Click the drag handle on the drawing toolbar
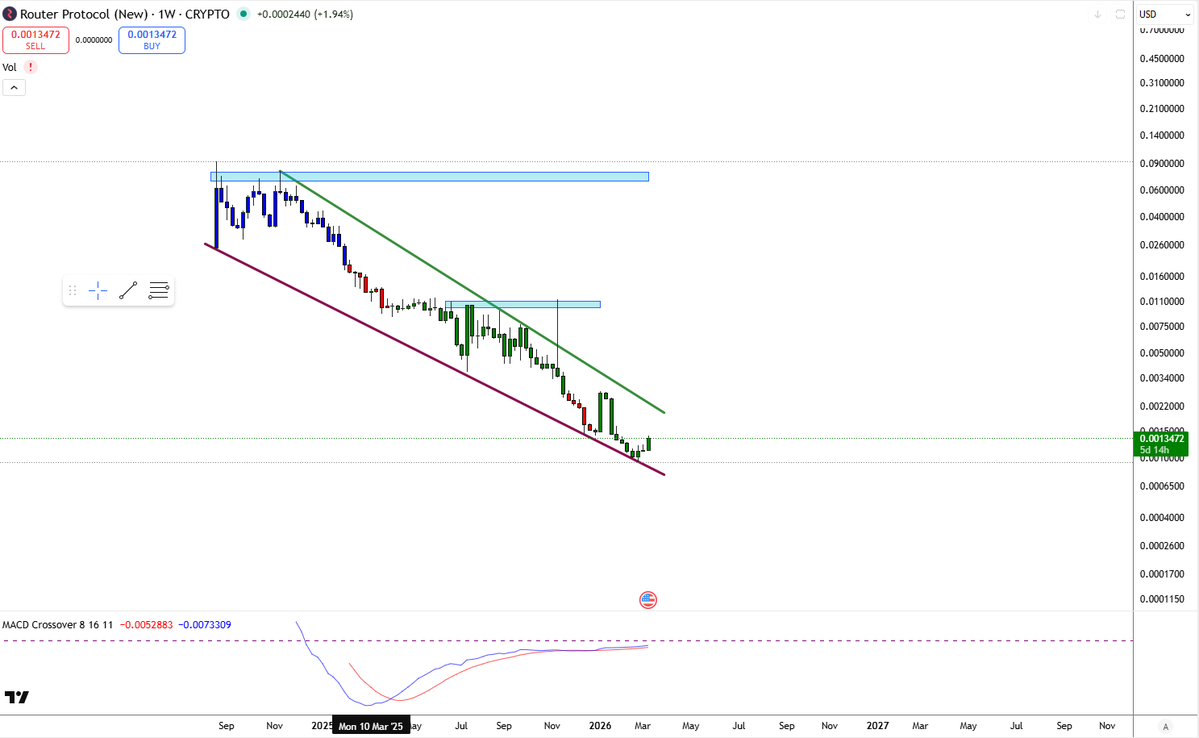 click(x=72, y=290)
